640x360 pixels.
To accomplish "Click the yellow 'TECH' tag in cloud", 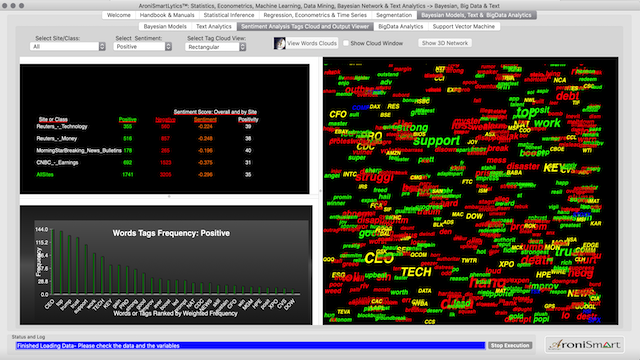I will (416, 272).
